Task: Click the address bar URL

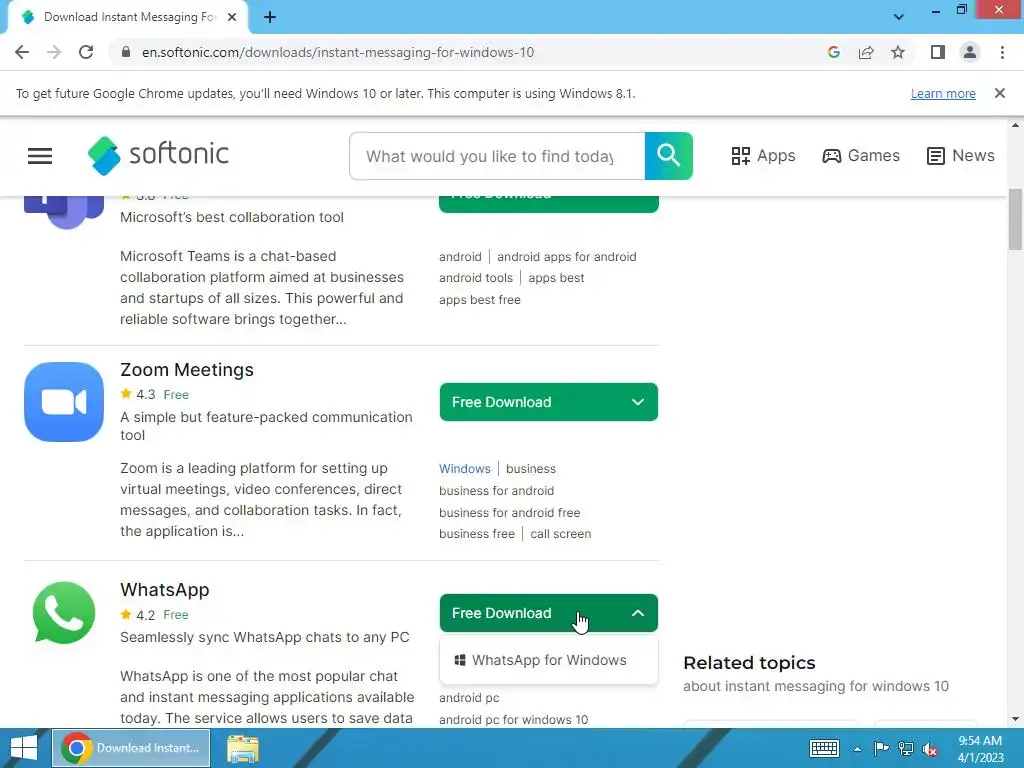Action: [338, 52]
